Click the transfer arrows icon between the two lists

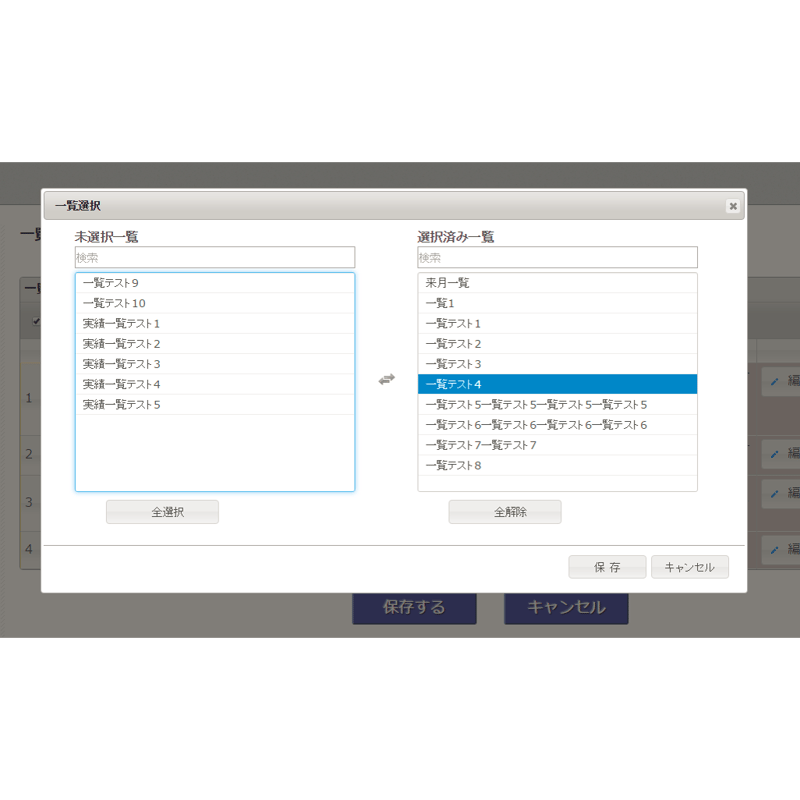[x=387, y=379]
